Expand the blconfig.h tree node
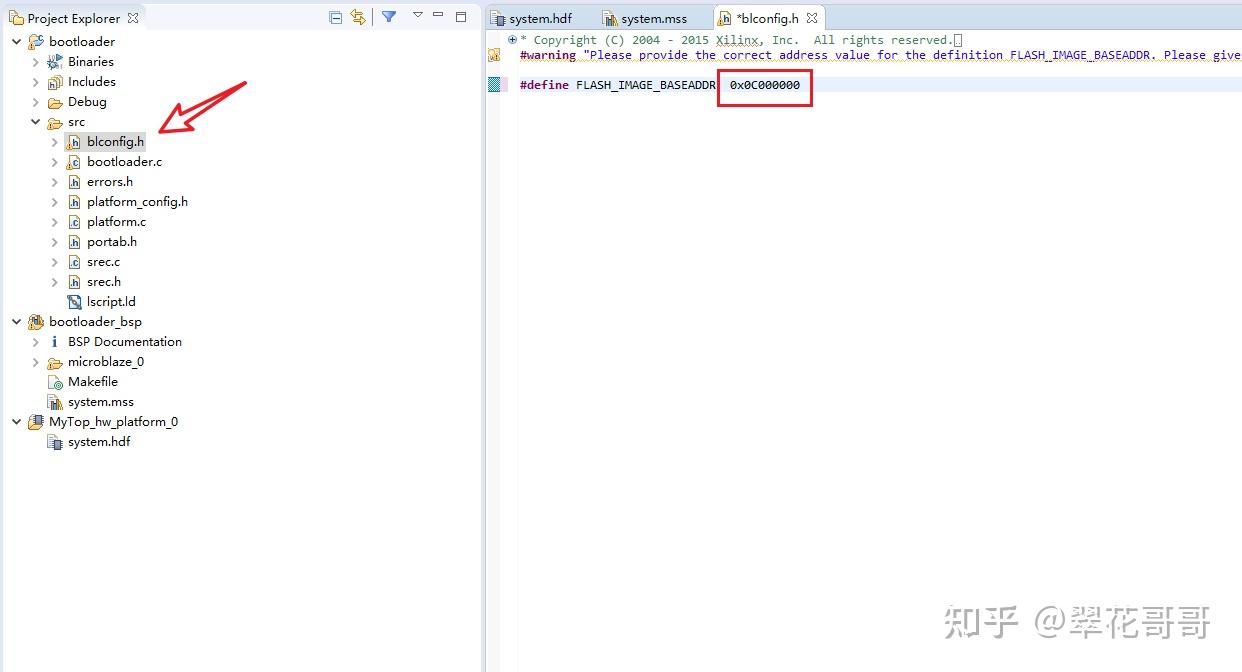Viewport: 1242px width, 672px height. tap(55, 142)
